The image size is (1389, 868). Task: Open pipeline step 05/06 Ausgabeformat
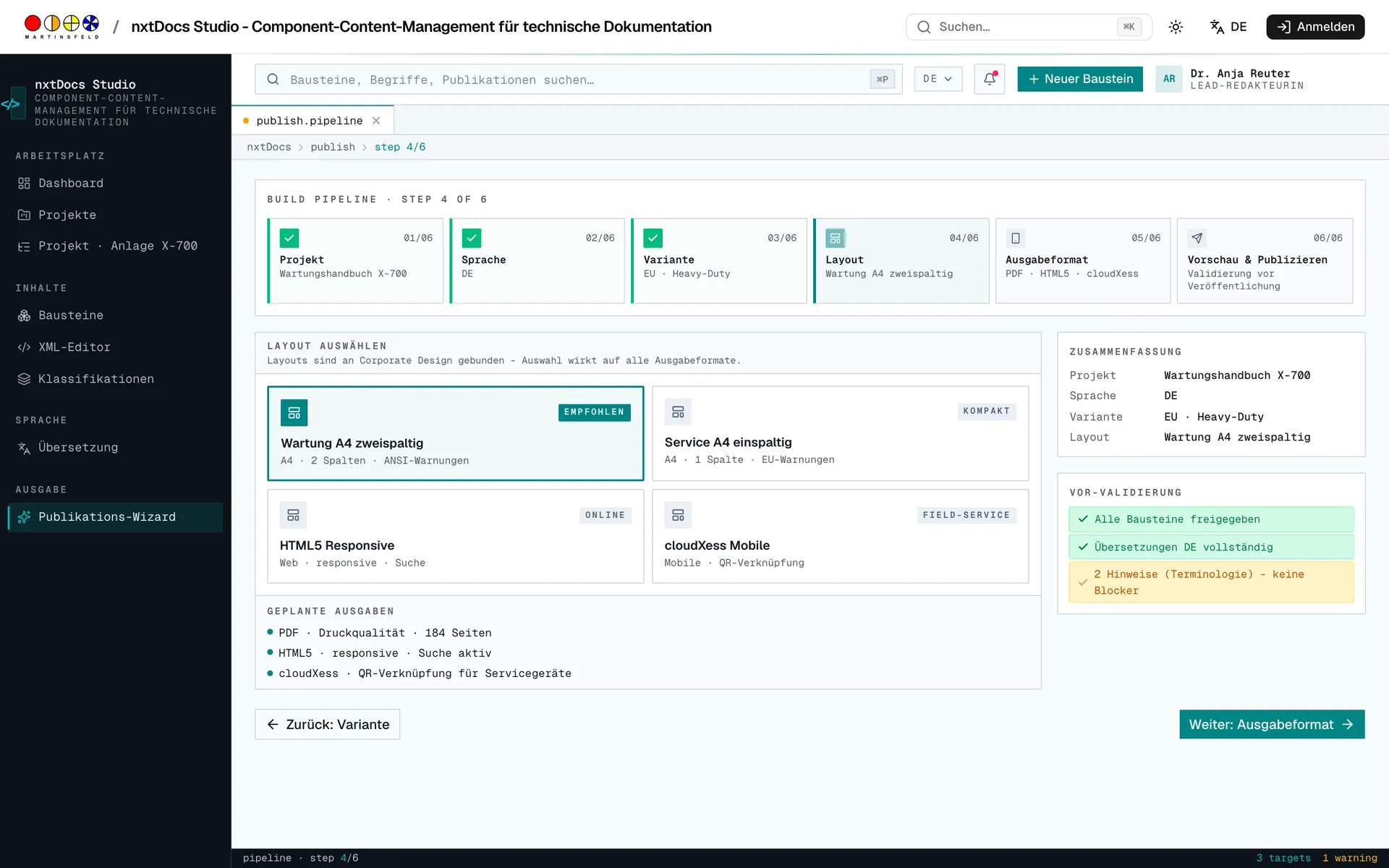(1083, 260)
